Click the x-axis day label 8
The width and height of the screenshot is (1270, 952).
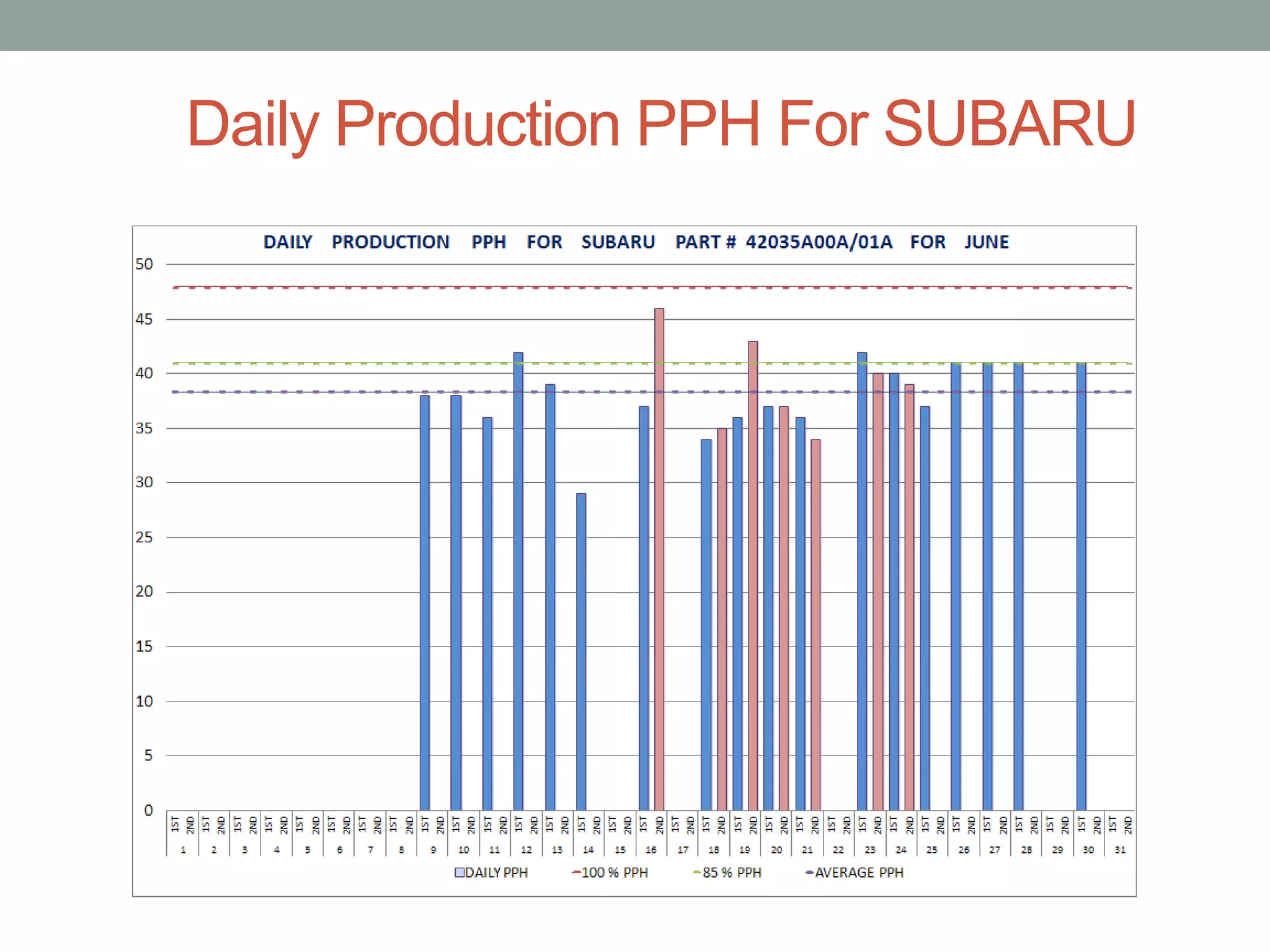(401, 850)
